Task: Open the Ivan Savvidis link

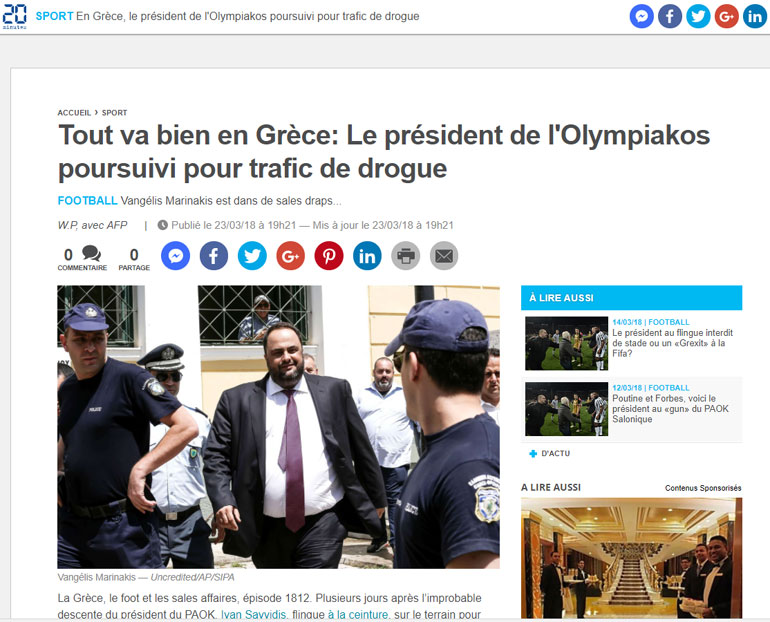Action: point(253,615)
